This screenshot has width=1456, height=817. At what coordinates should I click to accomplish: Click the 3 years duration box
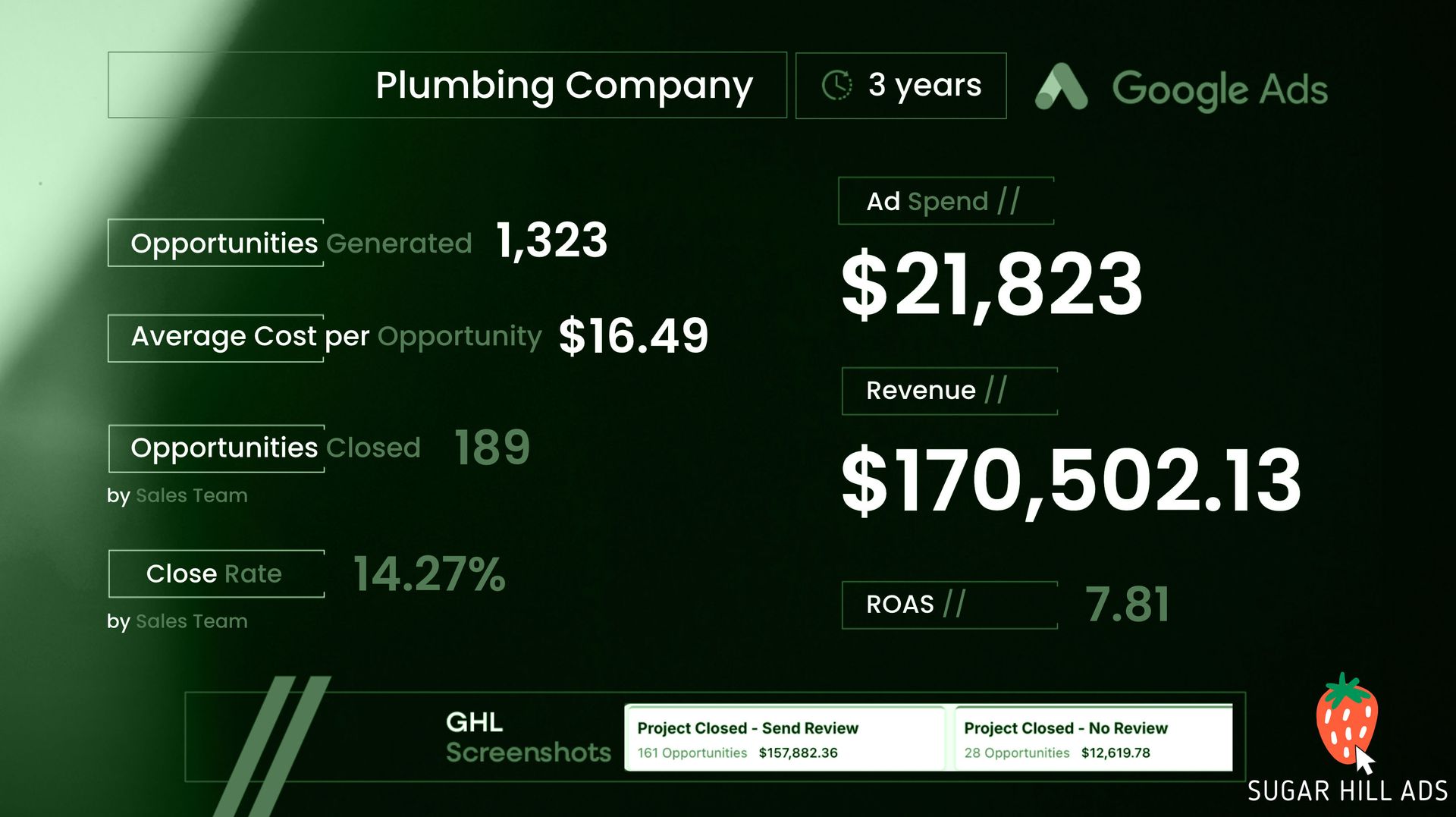tap(901, 85)
